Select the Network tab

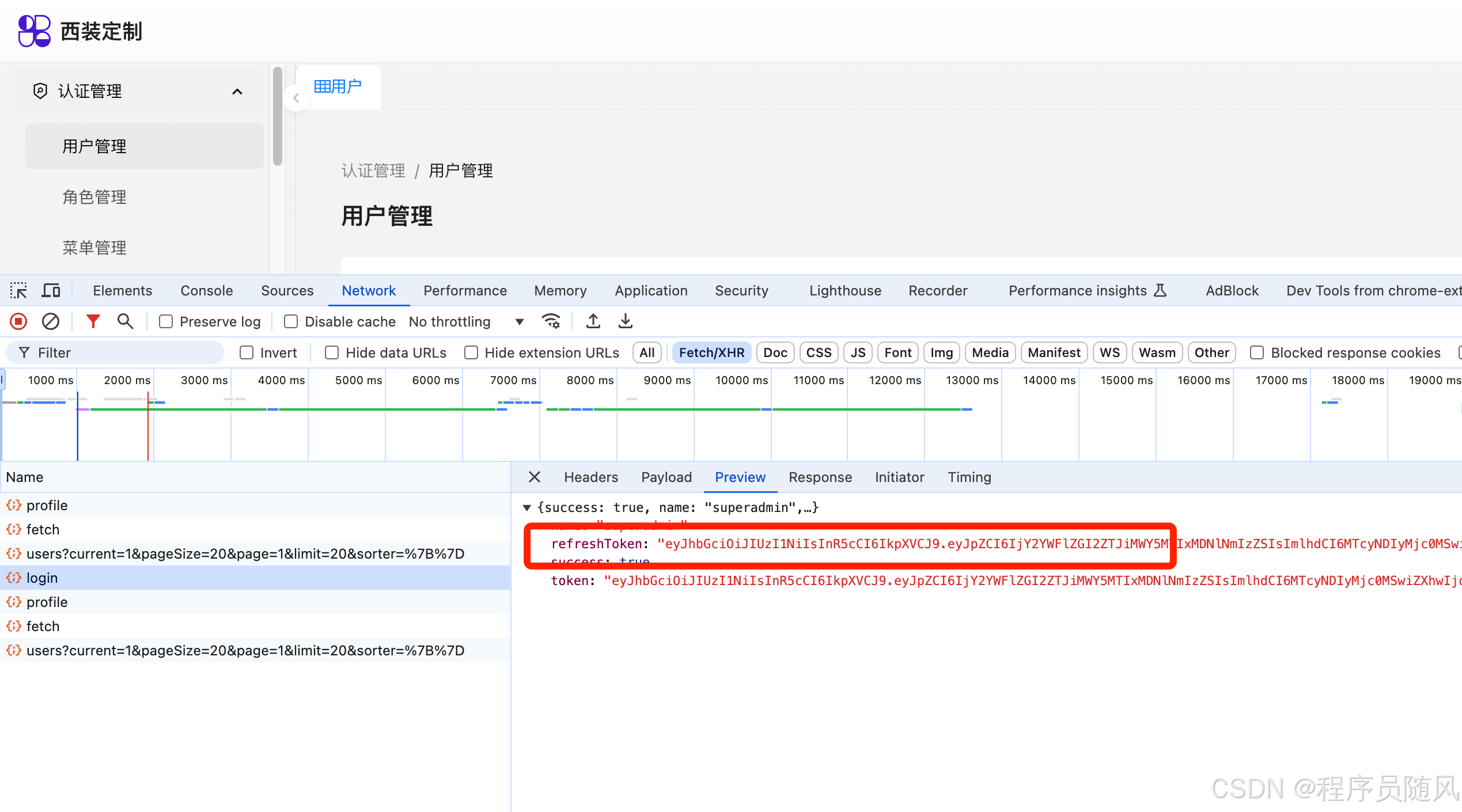pyautogui.click(x=369, y=291)
